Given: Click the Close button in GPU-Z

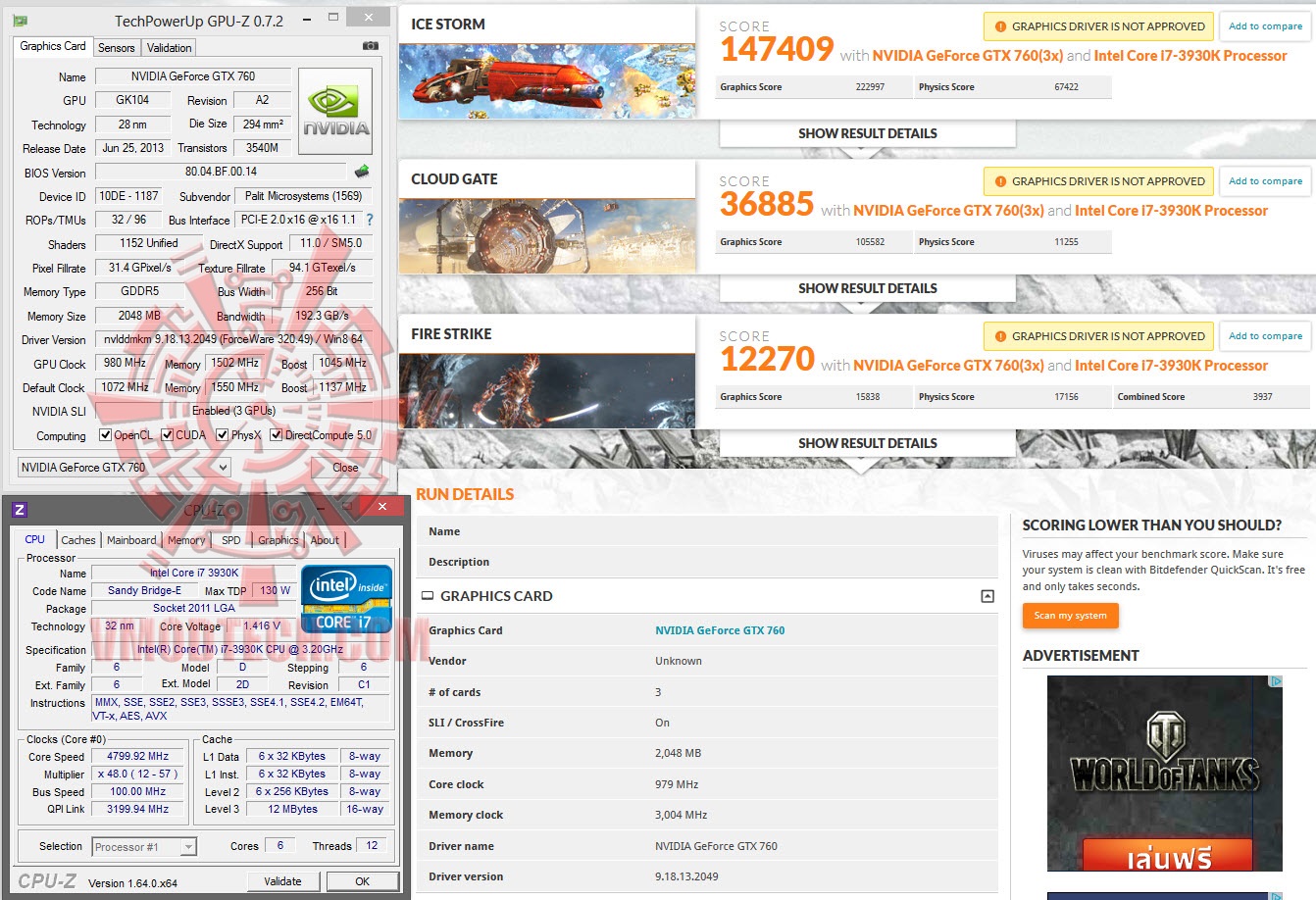Looking at the screenshot, I should pos(345,468).
